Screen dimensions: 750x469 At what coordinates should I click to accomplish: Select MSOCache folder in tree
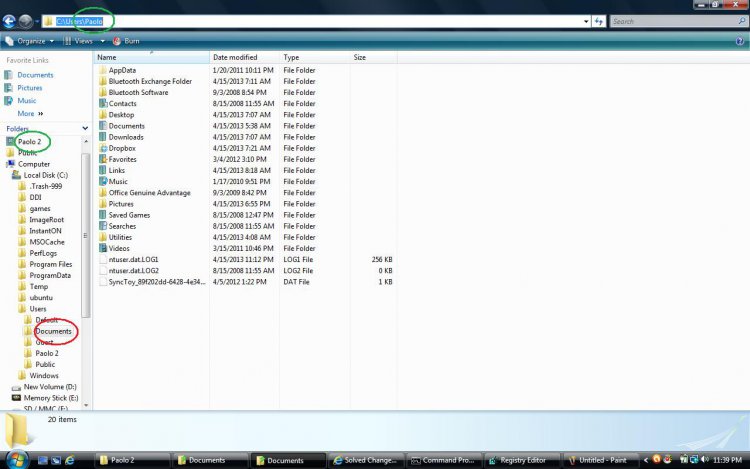click(x=47, y=242)
